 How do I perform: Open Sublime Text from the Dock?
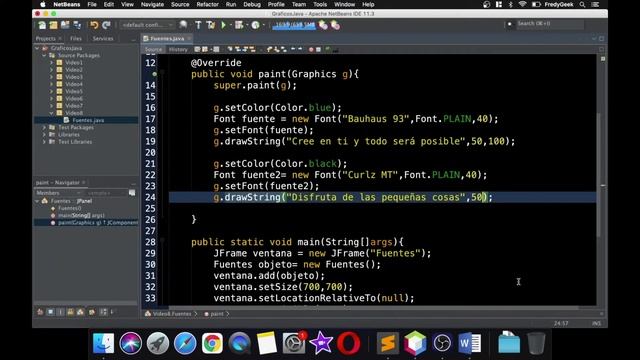tap(387, 343)
